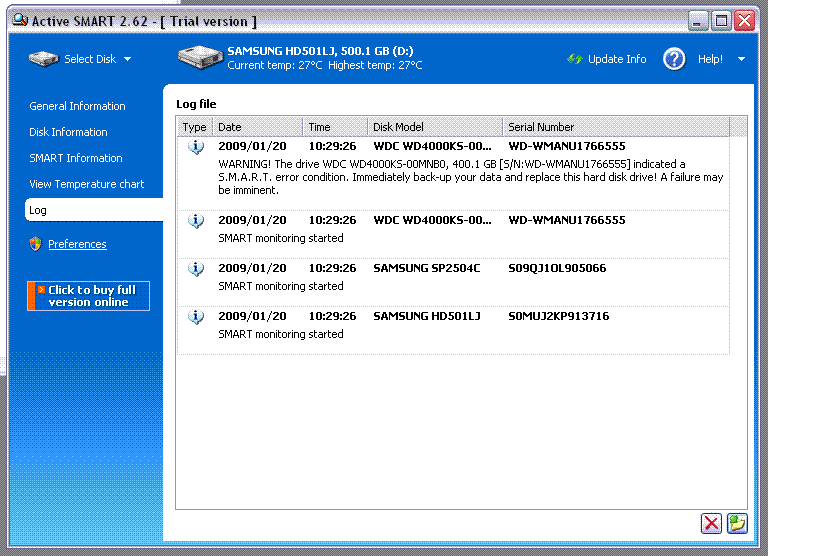Click info icon of SAMSUNG SP2504C entry
The width and height of the screenshot is (840, 556).
[196, 268]
